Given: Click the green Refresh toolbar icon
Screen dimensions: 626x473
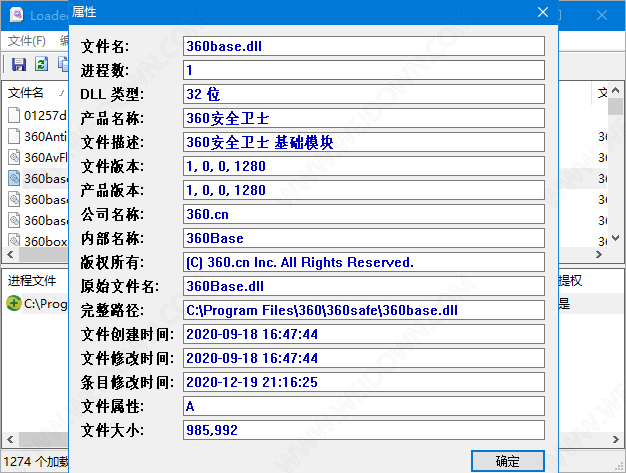Looking at the screenshot, I should coord(42,64).
